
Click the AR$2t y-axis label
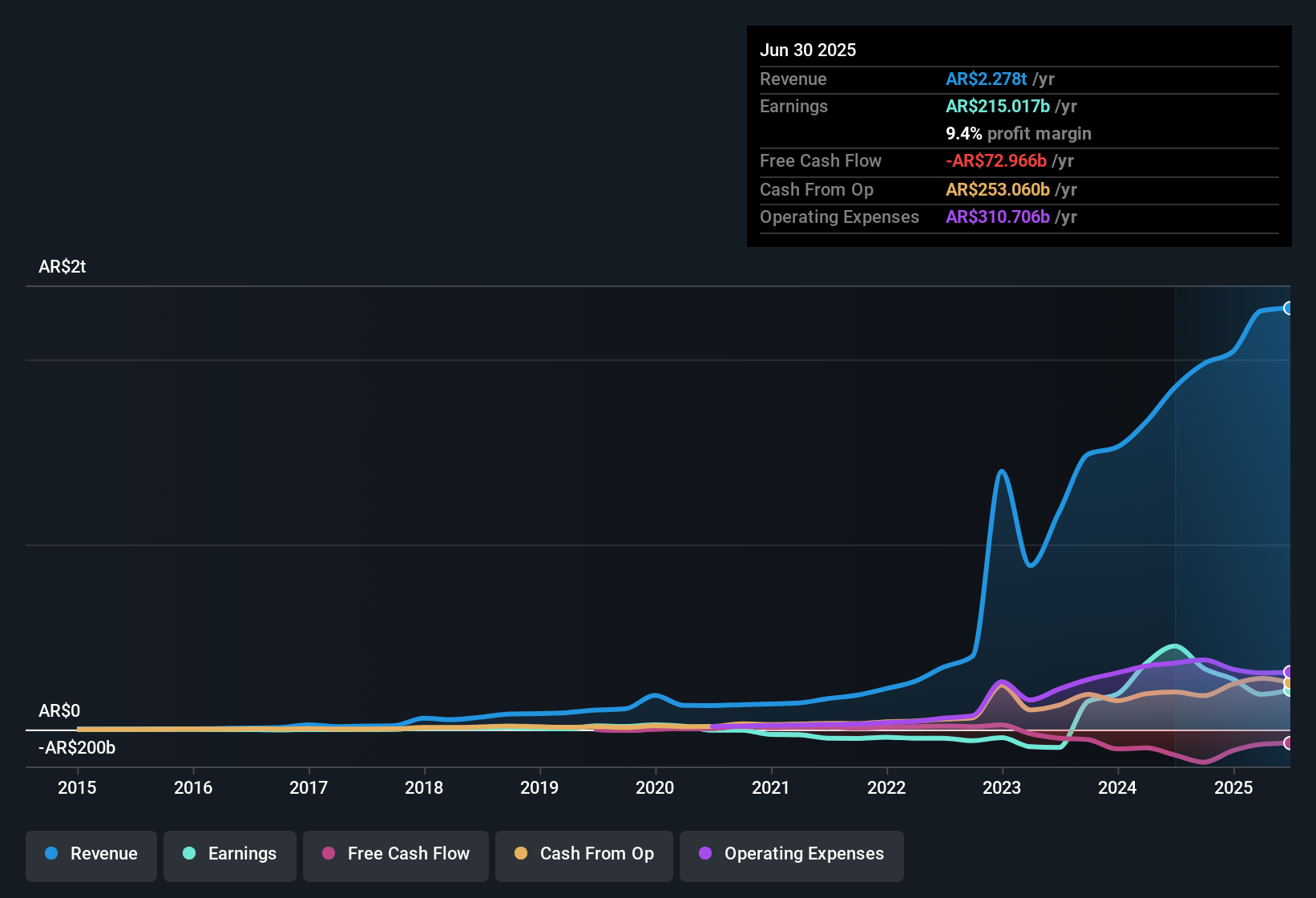(x=63, y=266)
